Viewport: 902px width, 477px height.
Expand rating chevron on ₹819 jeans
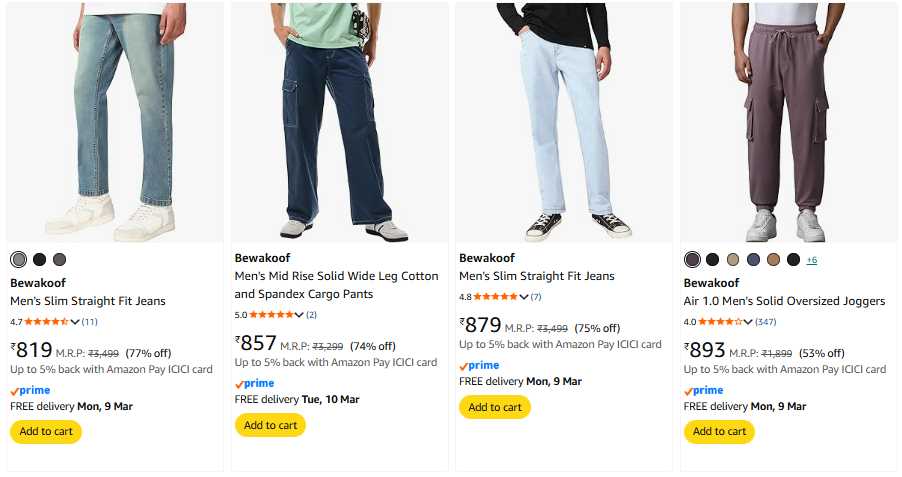click(x=75, y=322)
